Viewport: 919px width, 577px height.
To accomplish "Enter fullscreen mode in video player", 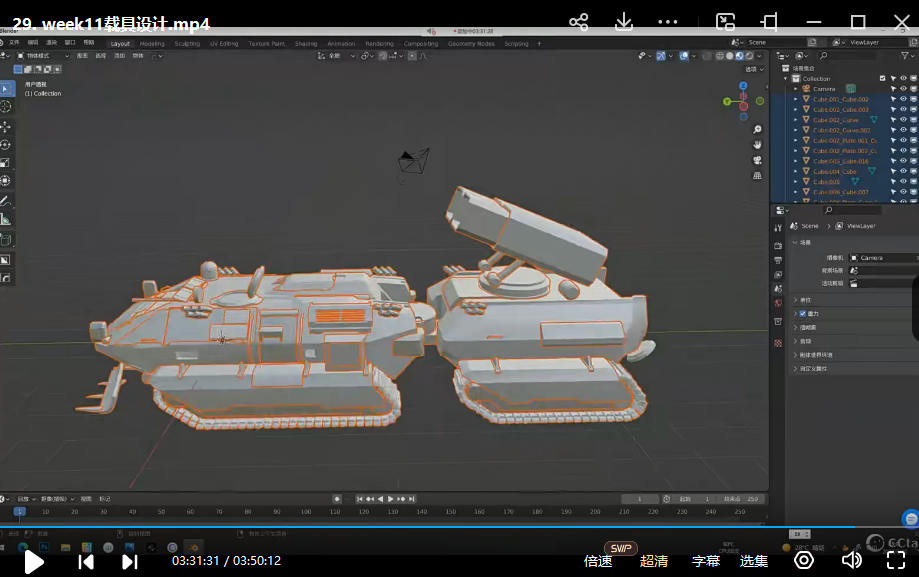I will 896,560.
